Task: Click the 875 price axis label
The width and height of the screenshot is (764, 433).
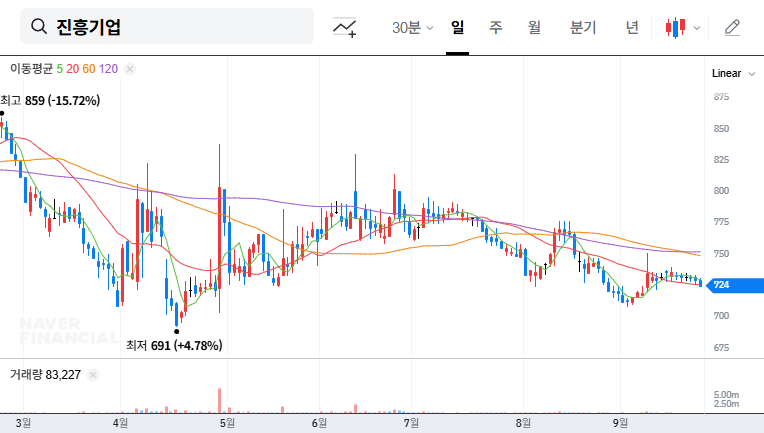Action: pyautogui.click(x=721, y=97)
